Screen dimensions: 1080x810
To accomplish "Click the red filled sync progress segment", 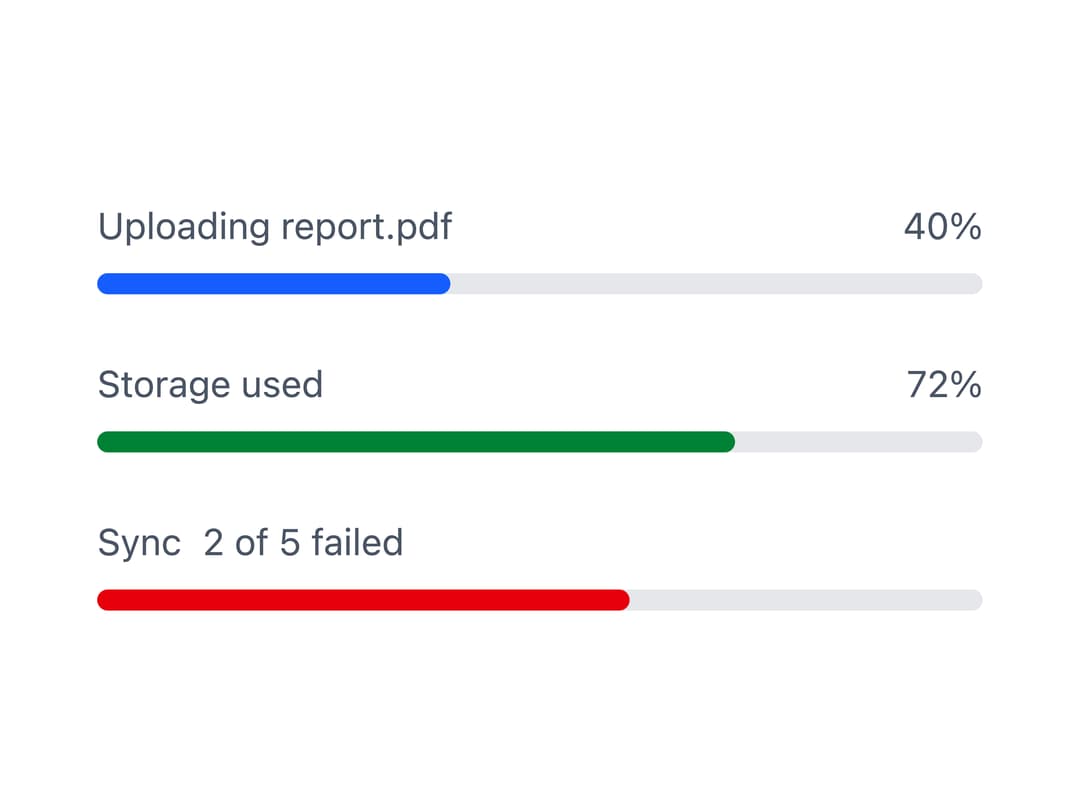I will 363,600.
